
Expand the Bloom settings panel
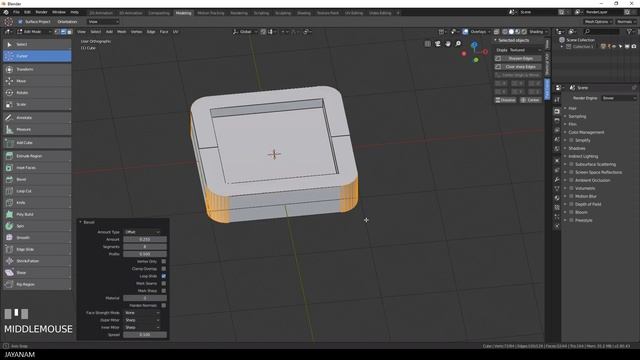point(581,212)
